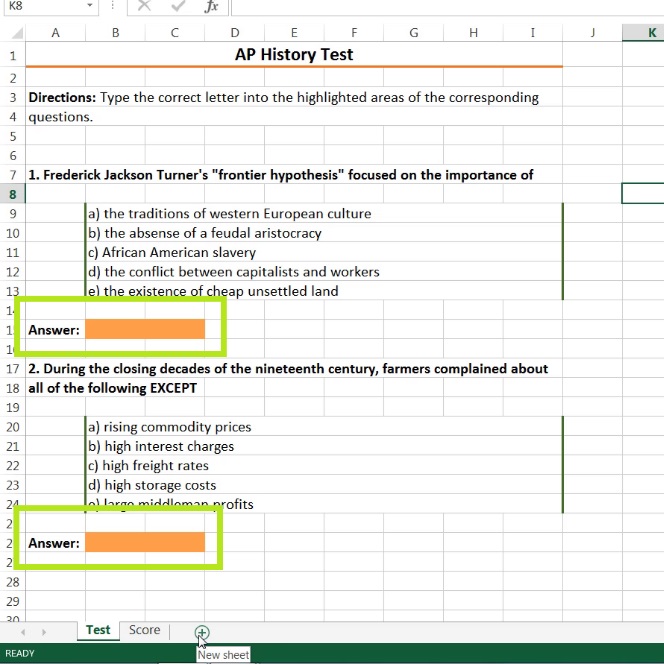Click option a) rising commodity prices
664x664 pixels.
(x=169, y=427)
